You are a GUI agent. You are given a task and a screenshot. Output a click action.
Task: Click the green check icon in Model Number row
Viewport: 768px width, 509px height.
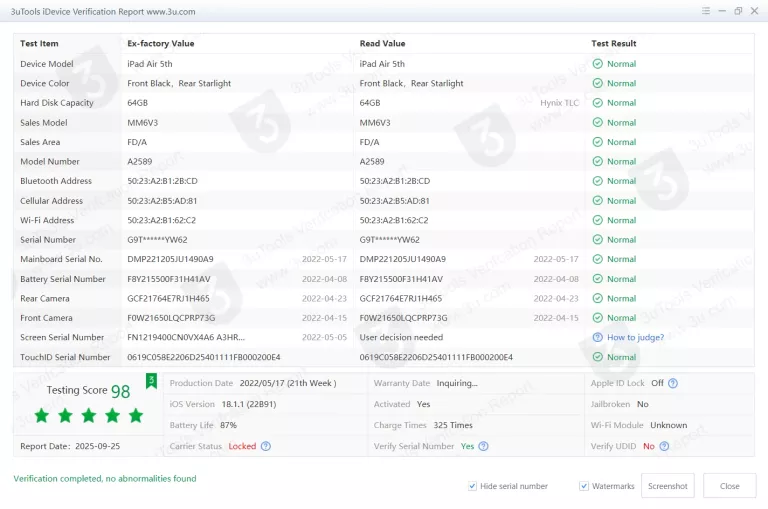598,161
